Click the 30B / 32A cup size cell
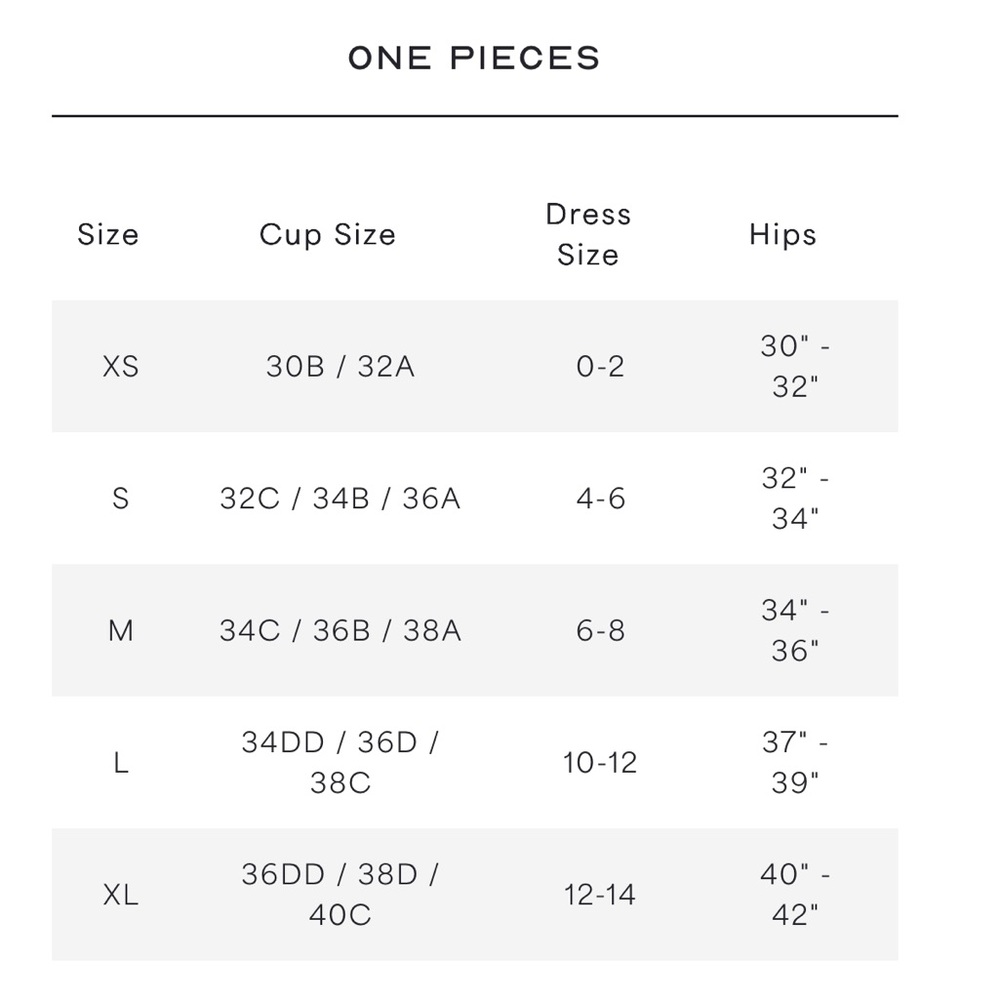The image size is (1000, 1000). coord(341,367)
